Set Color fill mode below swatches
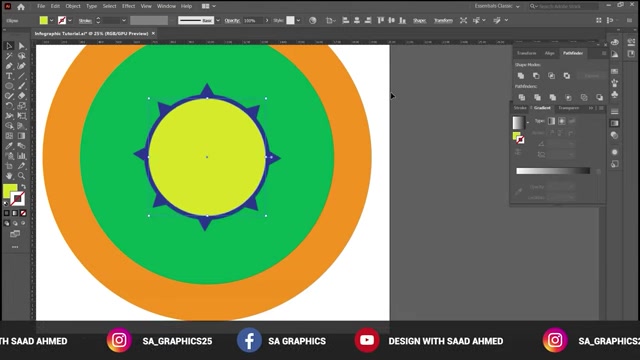The width and height of the screenshot is (640, 360). (7, 213)
